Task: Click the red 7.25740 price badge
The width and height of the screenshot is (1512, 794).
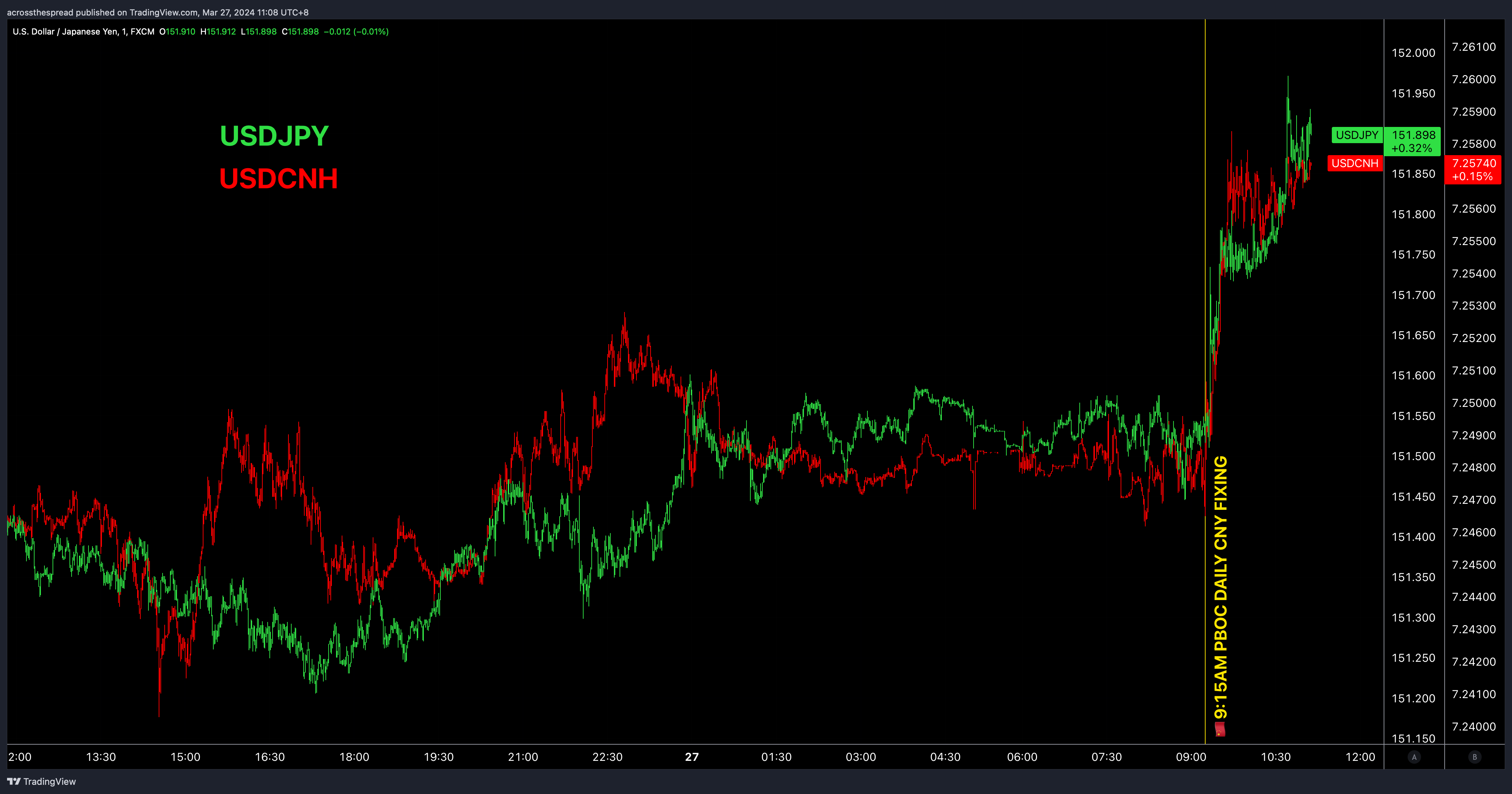Action: 1473,170
